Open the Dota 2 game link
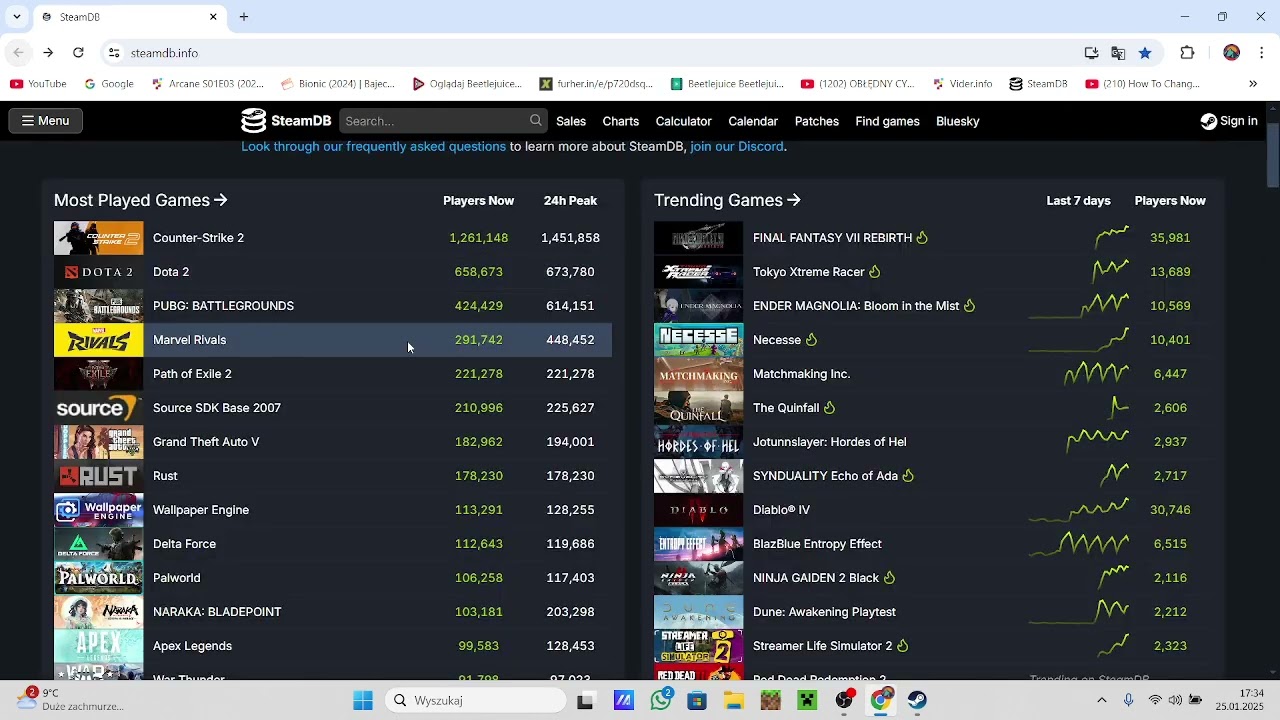1280x720 pixels. tap(171, 272)
